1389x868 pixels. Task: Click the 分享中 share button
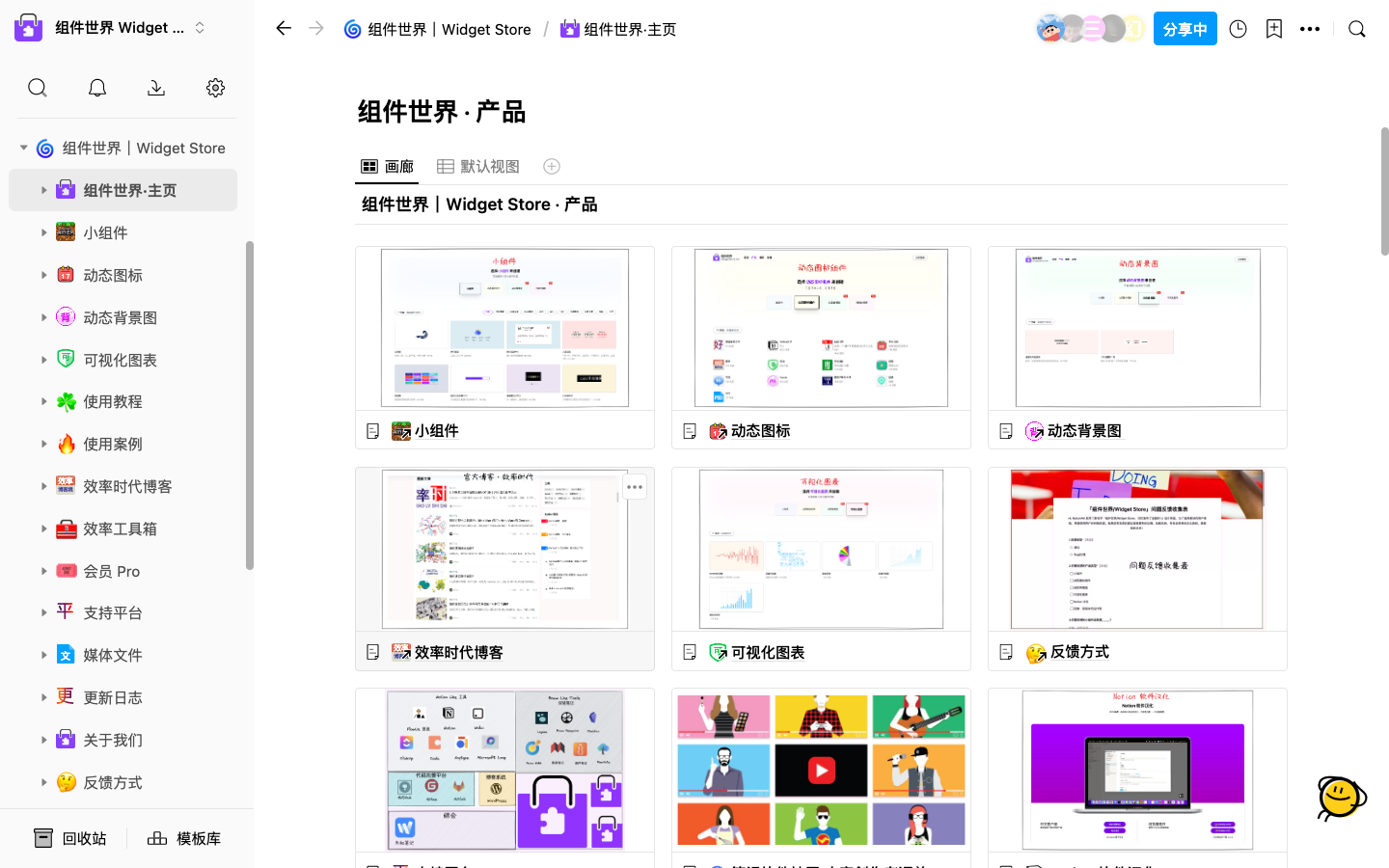(x=1185, y=29)
